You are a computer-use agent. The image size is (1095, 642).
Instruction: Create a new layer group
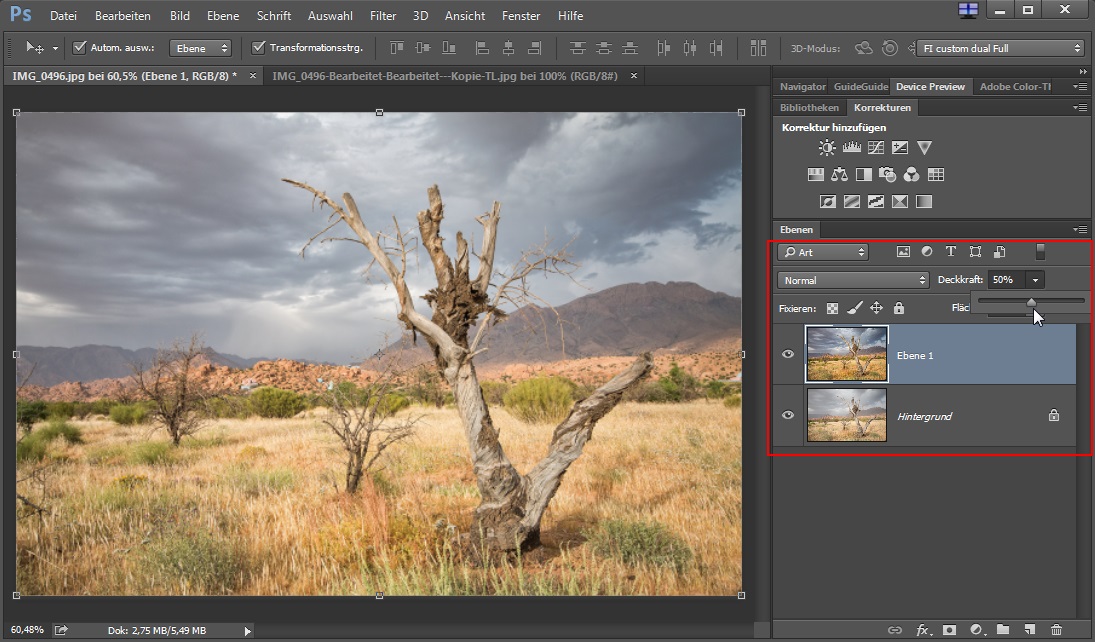coord(1003,630)
